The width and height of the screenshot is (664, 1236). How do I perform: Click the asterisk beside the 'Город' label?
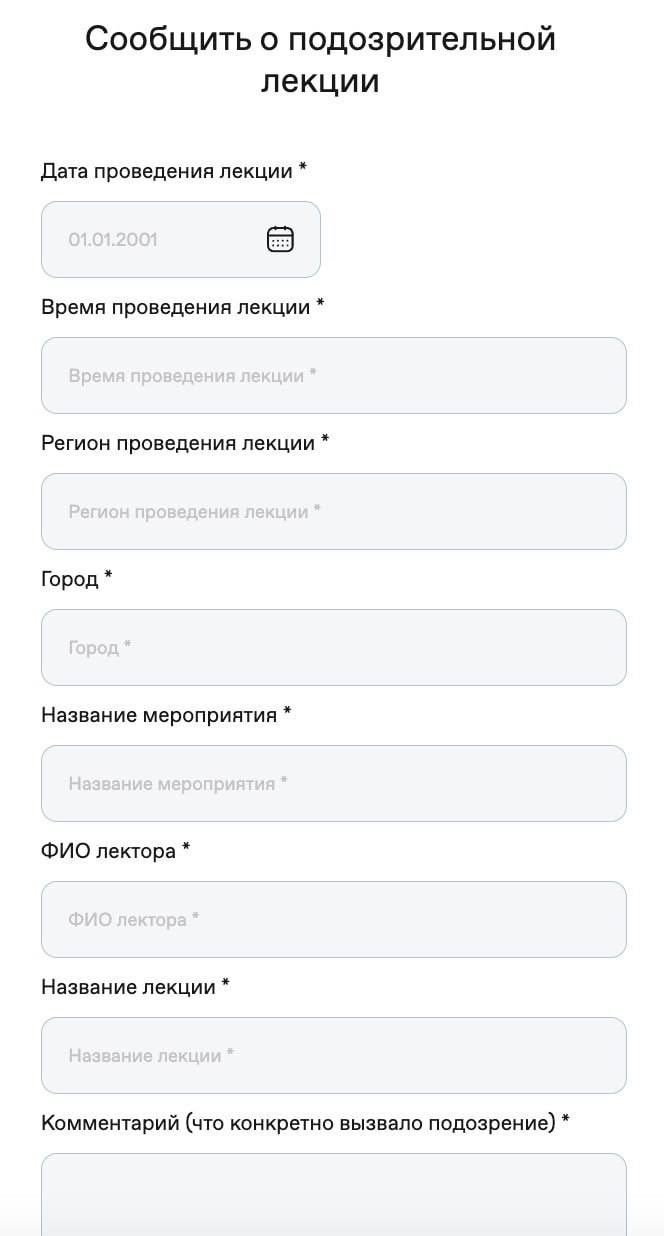coord(108,577)
